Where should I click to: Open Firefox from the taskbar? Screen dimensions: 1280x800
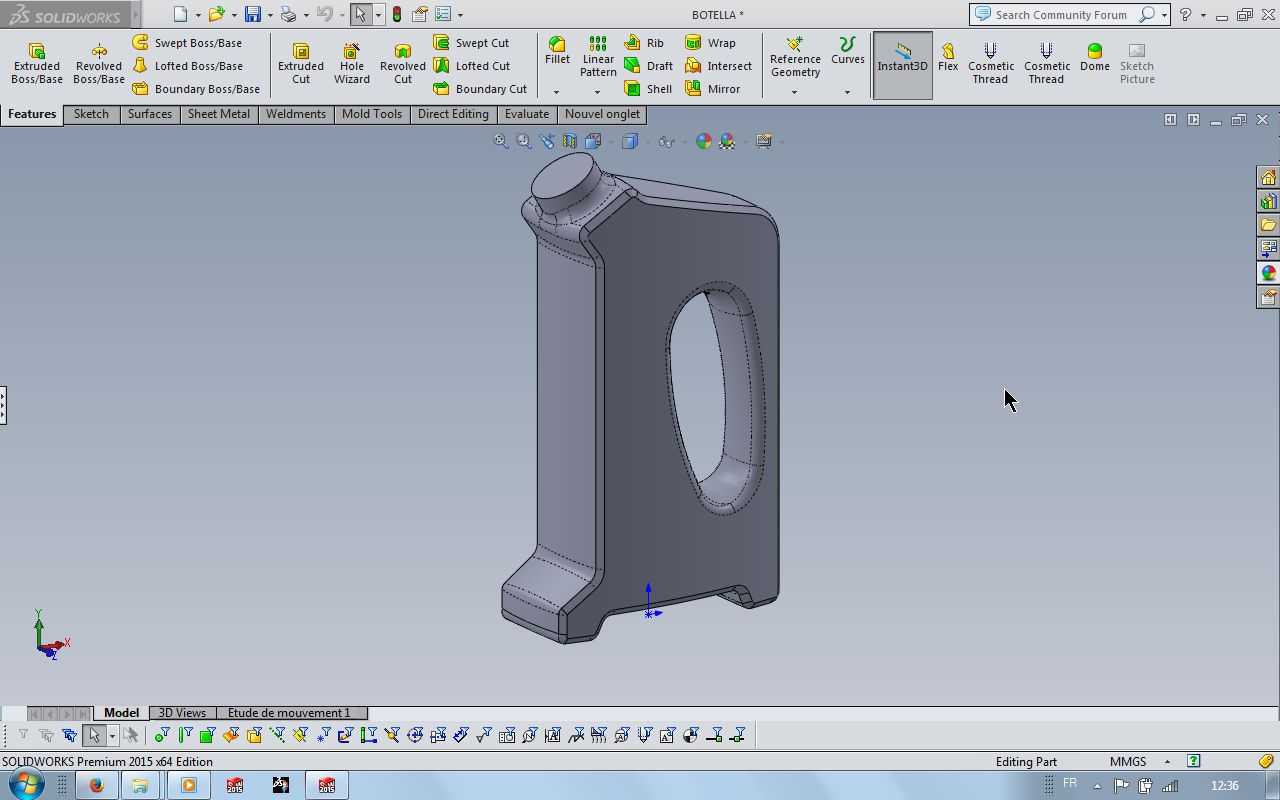(96, 785)
